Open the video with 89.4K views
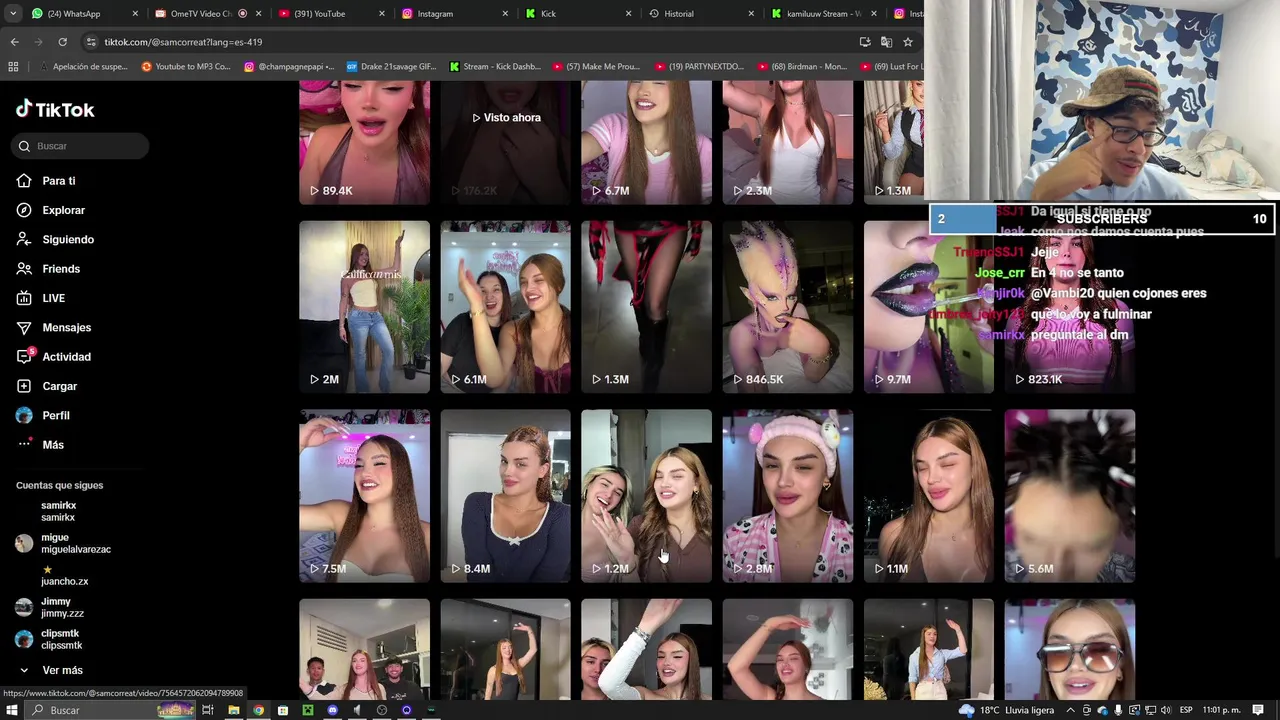 [364, 142]
